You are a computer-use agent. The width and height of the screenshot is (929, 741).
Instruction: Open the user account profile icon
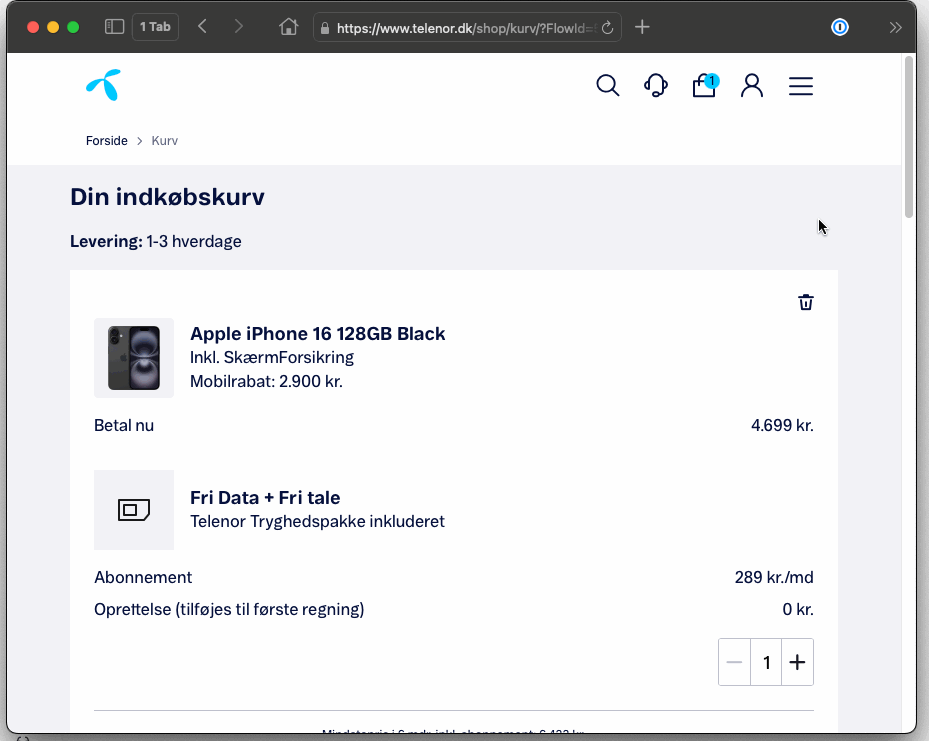pos(752,86)
